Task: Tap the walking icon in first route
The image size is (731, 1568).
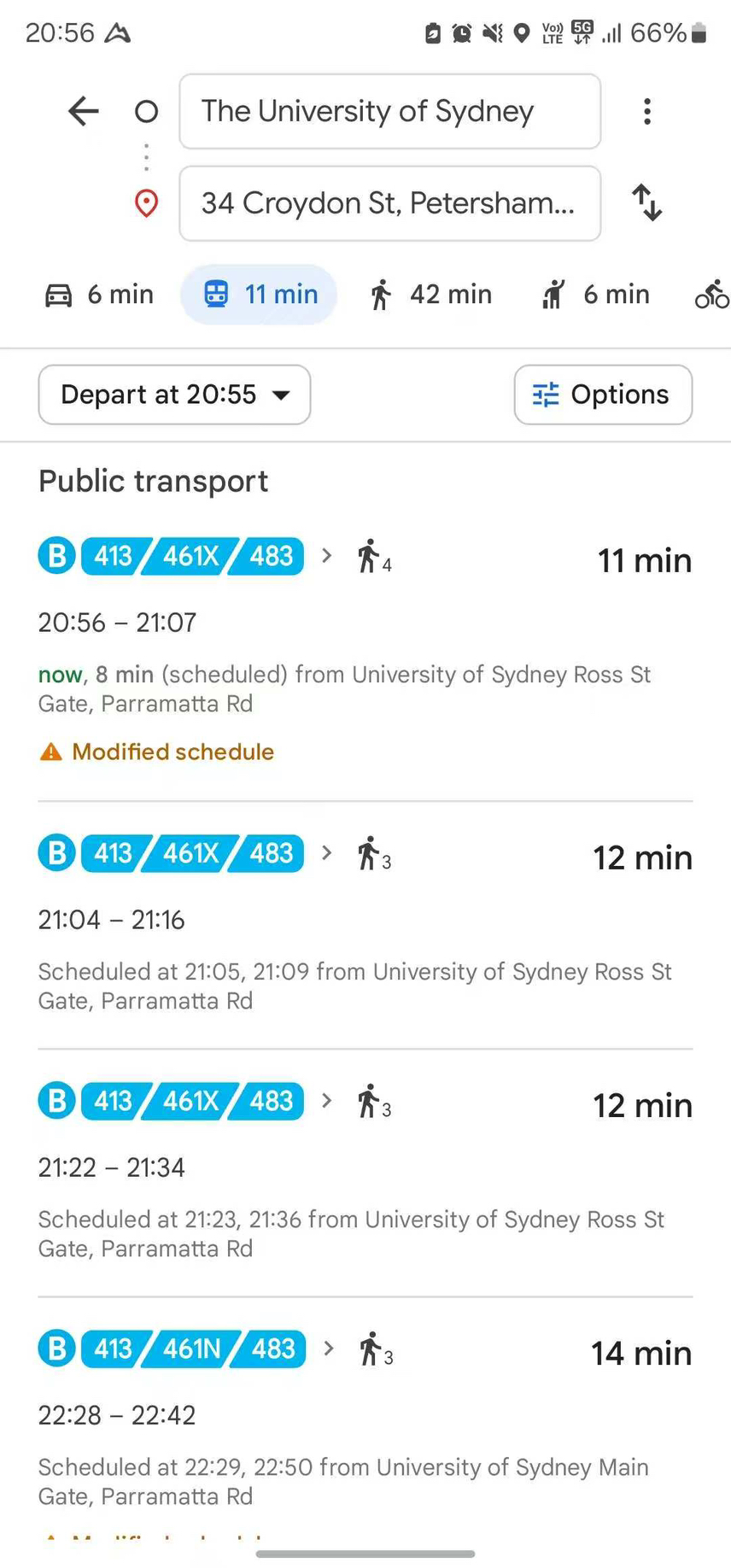Action: tap(369, 556)
